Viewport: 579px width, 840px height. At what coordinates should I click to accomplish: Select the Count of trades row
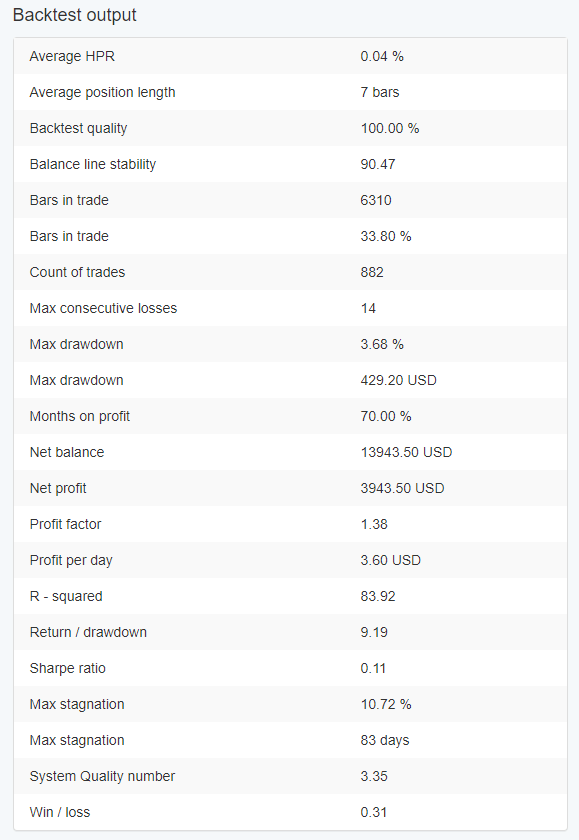click(x=290, y=272)
